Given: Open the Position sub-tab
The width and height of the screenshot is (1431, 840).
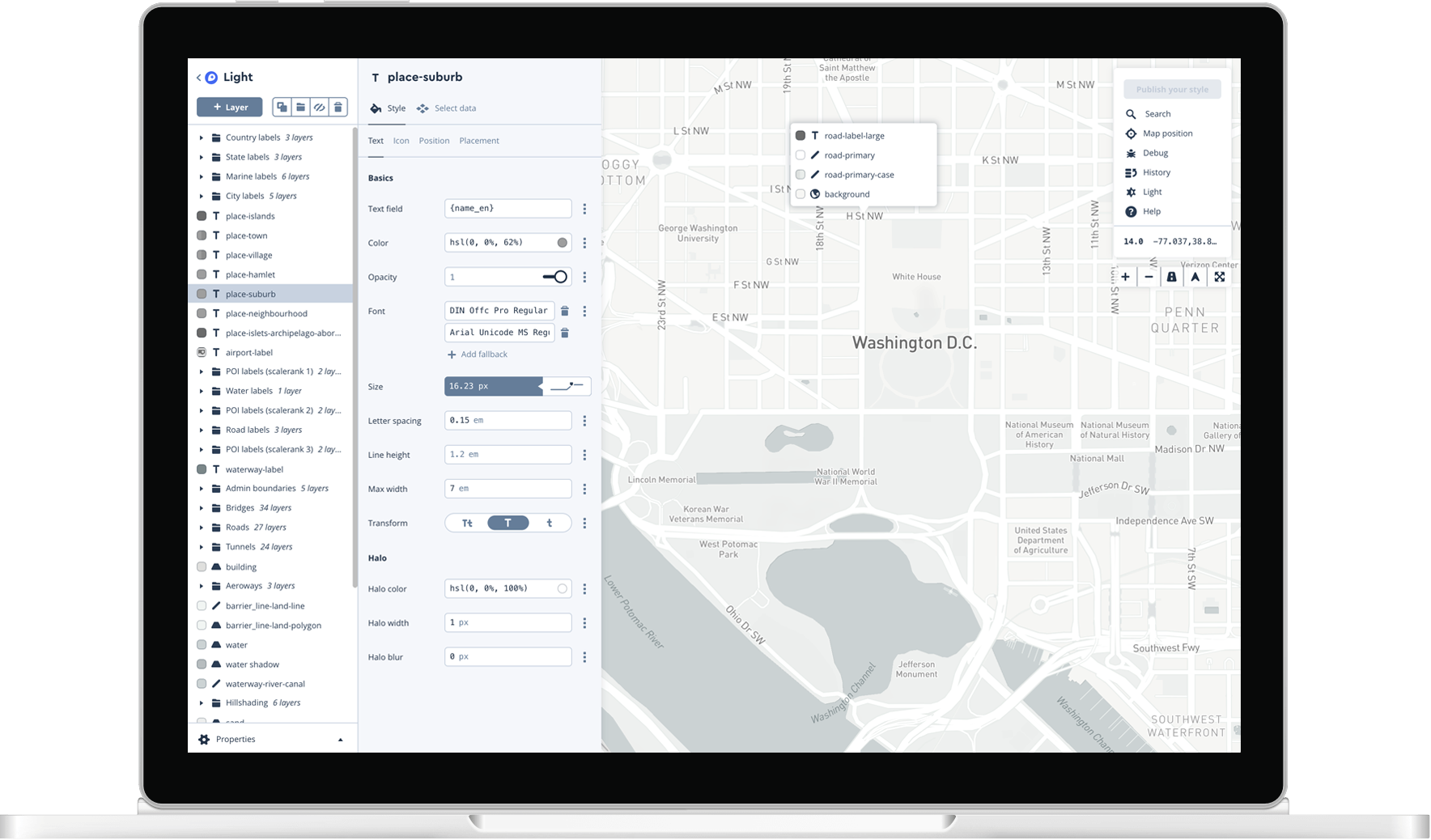Looking at the screenshot, I should click(x=434, y=141).
